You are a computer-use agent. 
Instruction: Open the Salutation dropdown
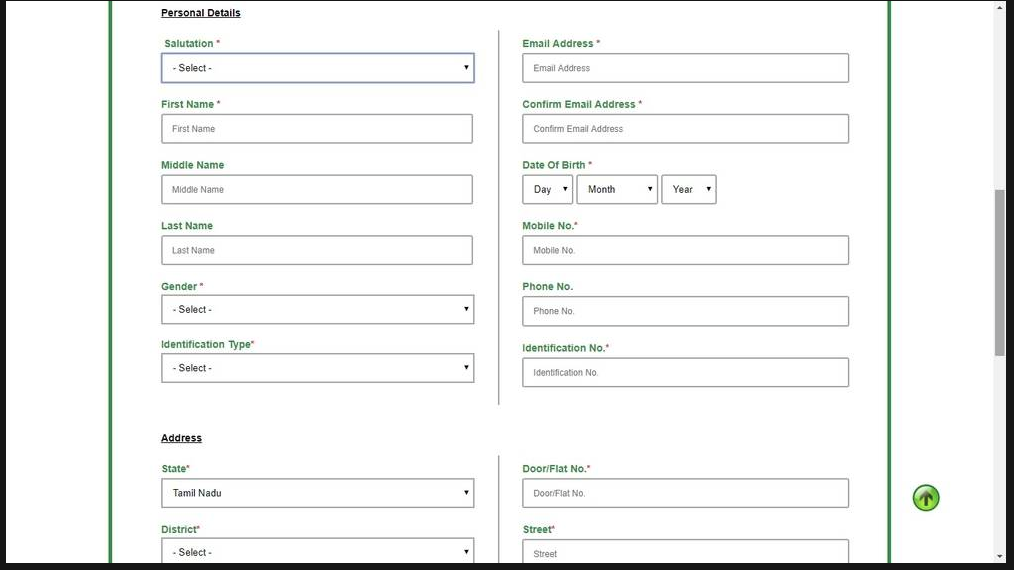(317, 68)
